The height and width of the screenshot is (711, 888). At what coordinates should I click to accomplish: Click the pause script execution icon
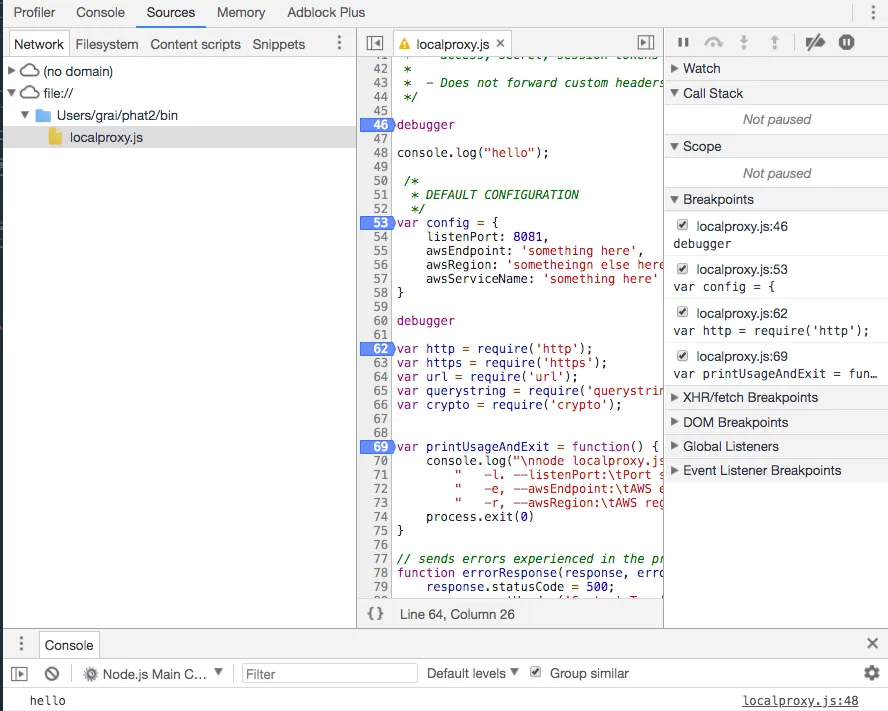tap(684, 42)
